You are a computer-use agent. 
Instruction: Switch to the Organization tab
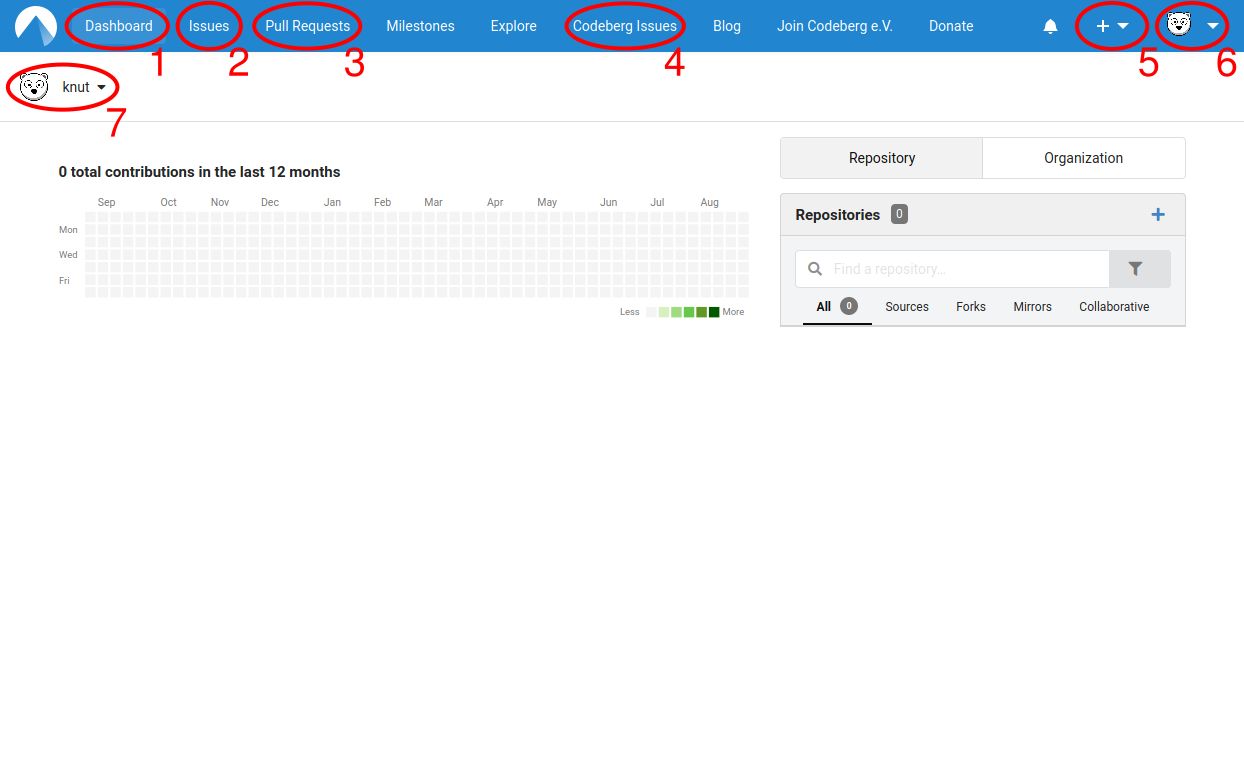tap(1083, 158)
